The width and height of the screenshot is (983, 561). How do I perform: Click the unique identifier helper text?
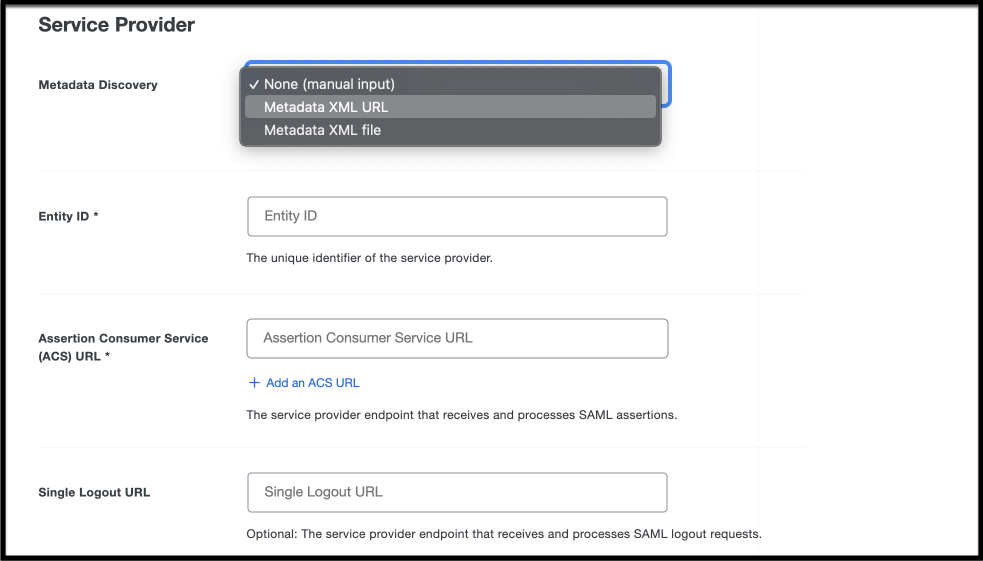369,258
